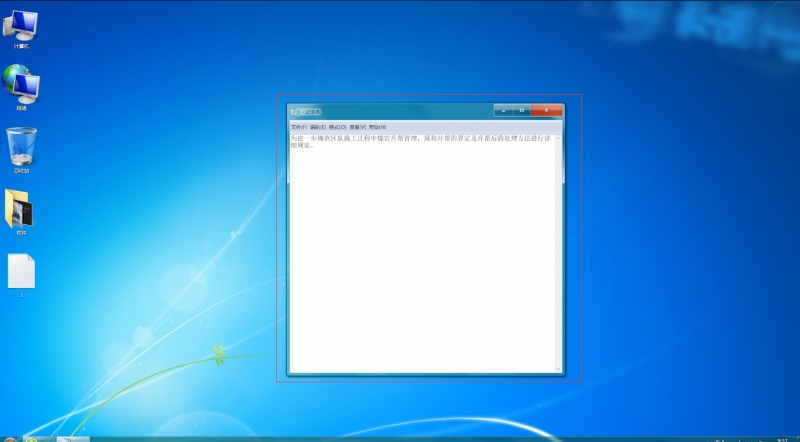Select the text file named 1 on desktop

[21, 275]
